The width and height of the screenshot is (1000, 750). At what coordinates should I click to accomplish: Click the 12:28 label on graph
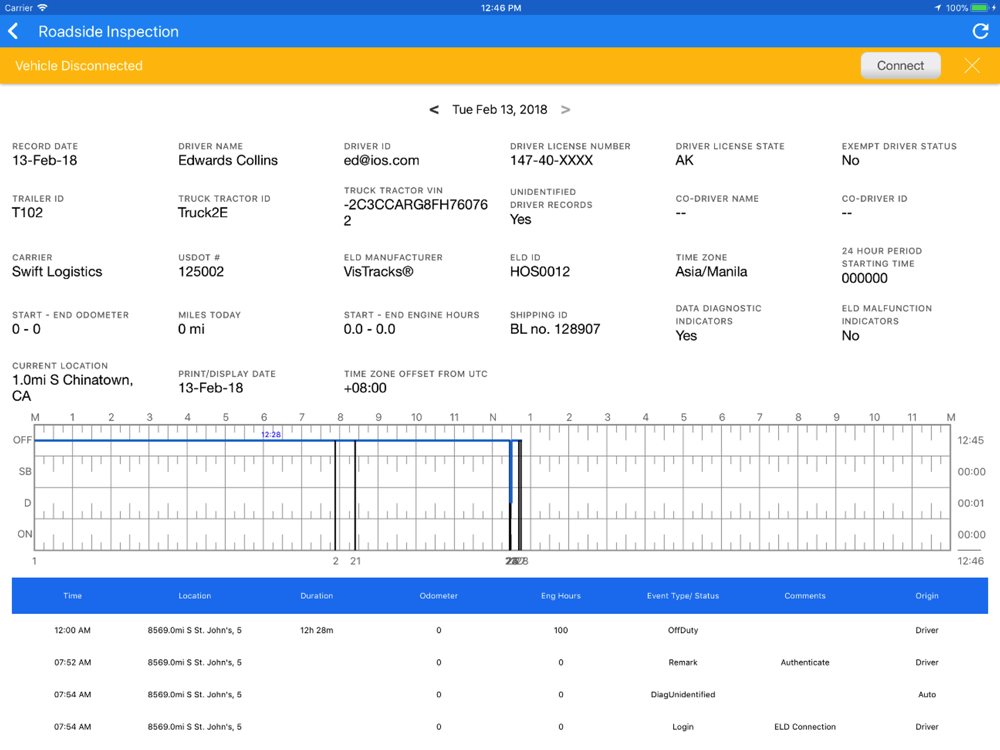click(x=271, y=434)
